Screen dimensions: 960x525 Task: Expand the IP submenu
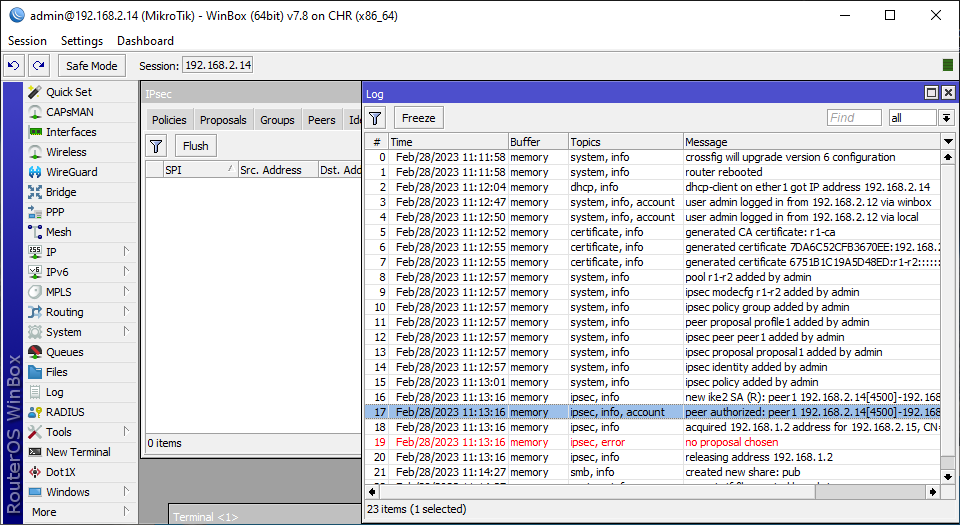[126, 251]
